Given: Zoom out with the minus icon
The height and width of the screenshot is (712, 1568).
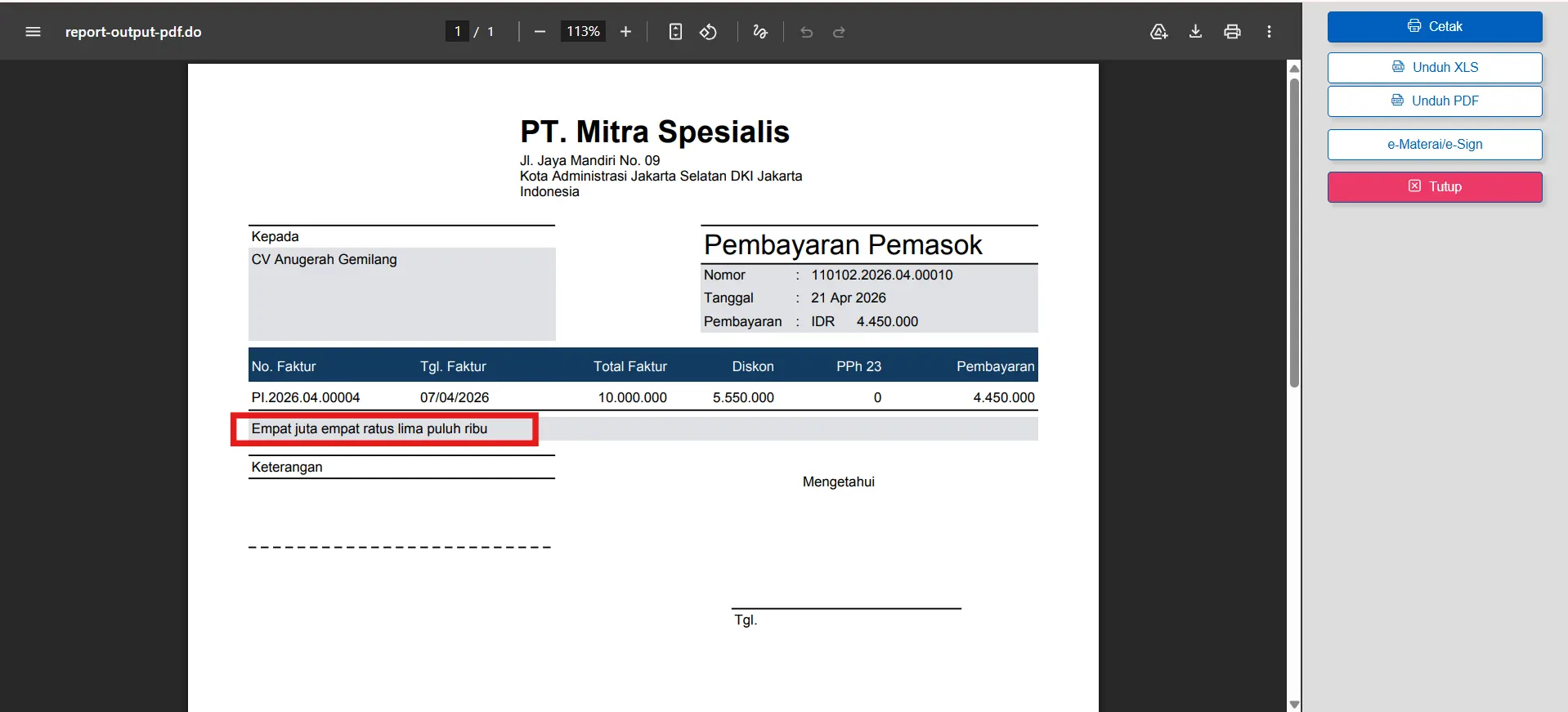Looking at the screenshot, I should (x=540, y=32).
